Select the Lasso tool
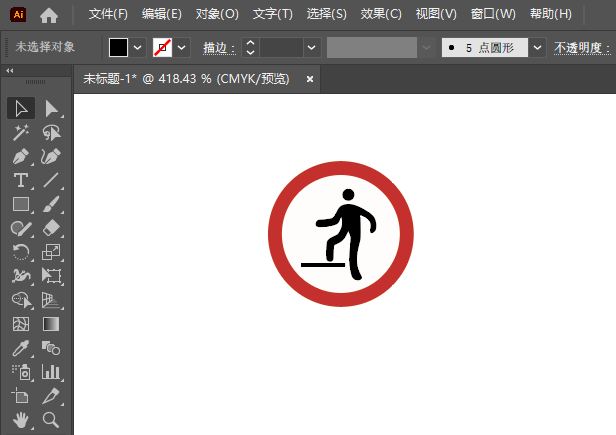 coord(51,132)
